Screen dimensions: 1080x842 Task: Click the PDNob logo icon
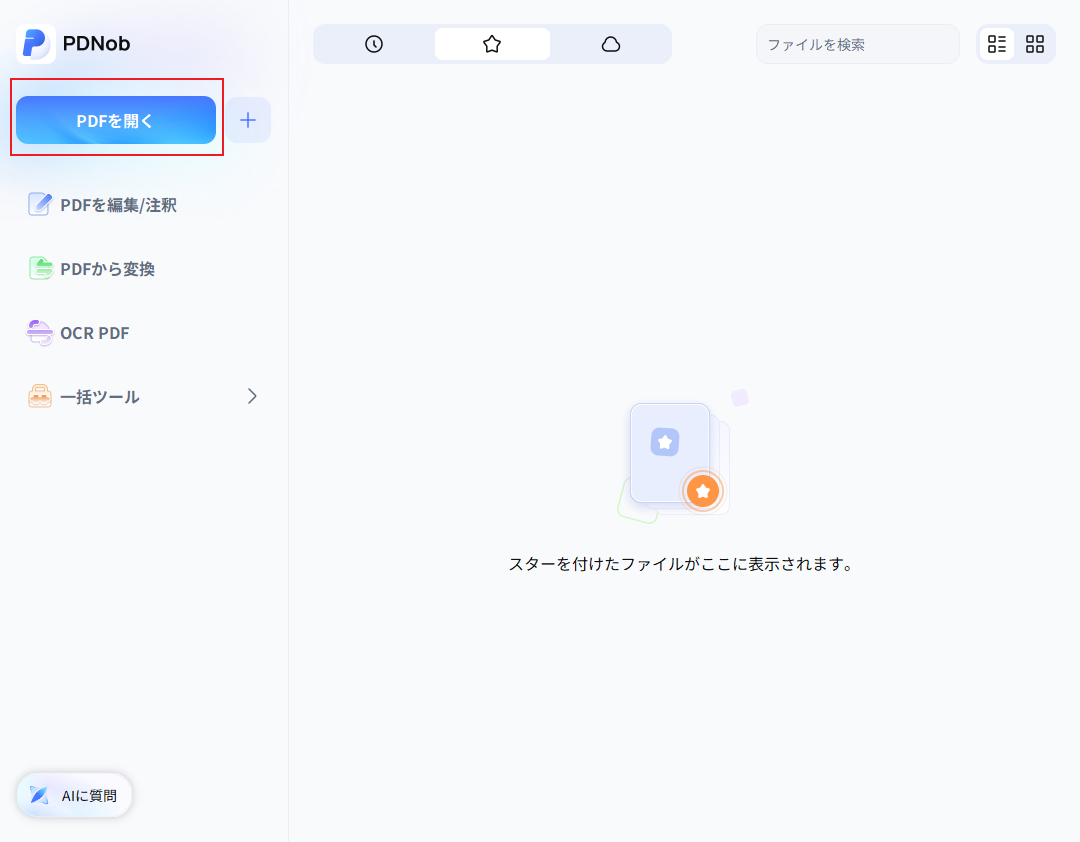37,43
